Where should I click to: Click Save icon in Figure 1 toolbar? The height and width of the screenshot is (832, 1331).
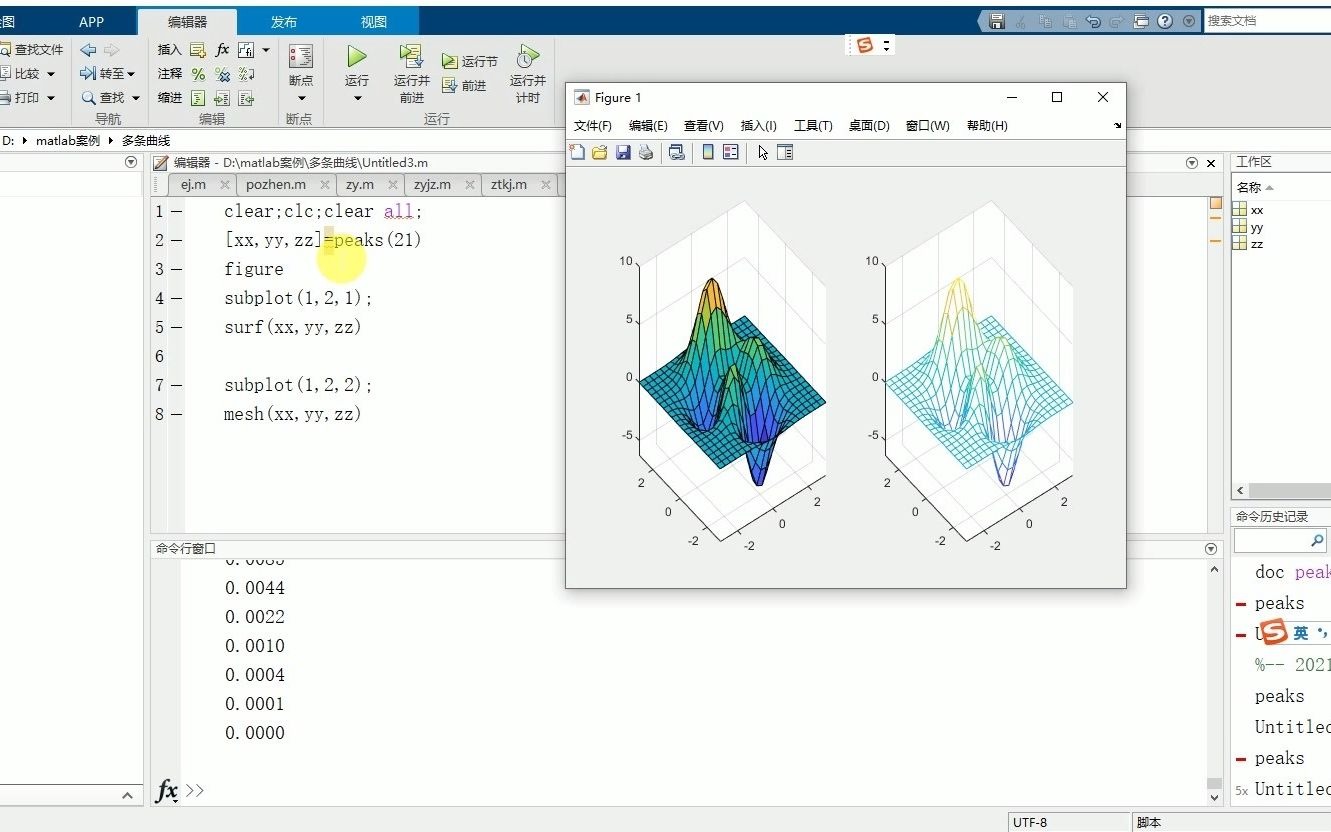click(623, 152)
